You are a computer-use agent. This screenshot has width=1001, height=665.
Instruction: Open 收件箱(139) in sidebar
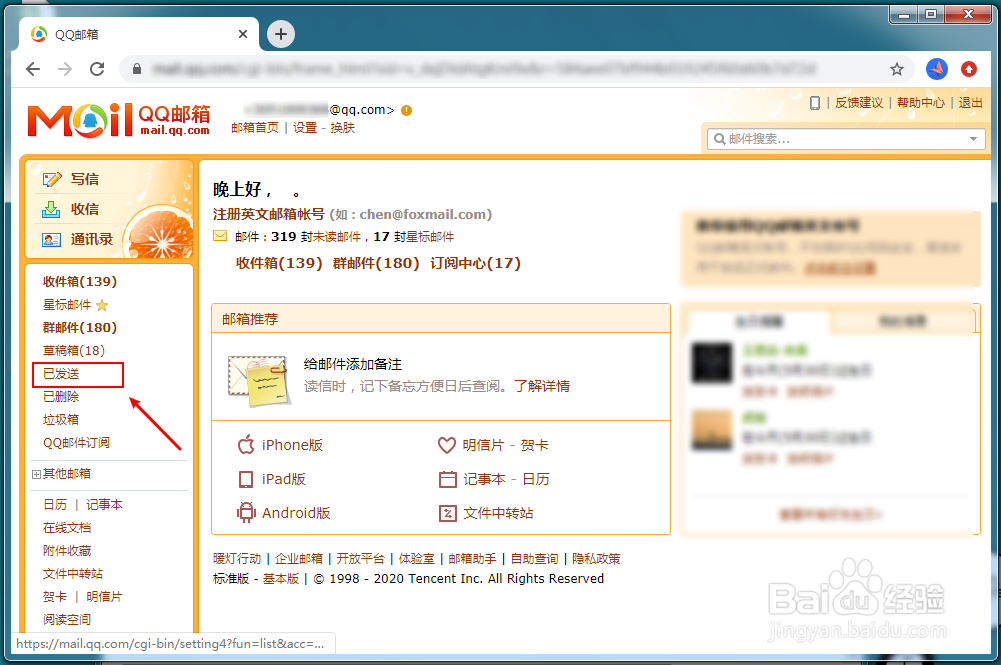80,281
